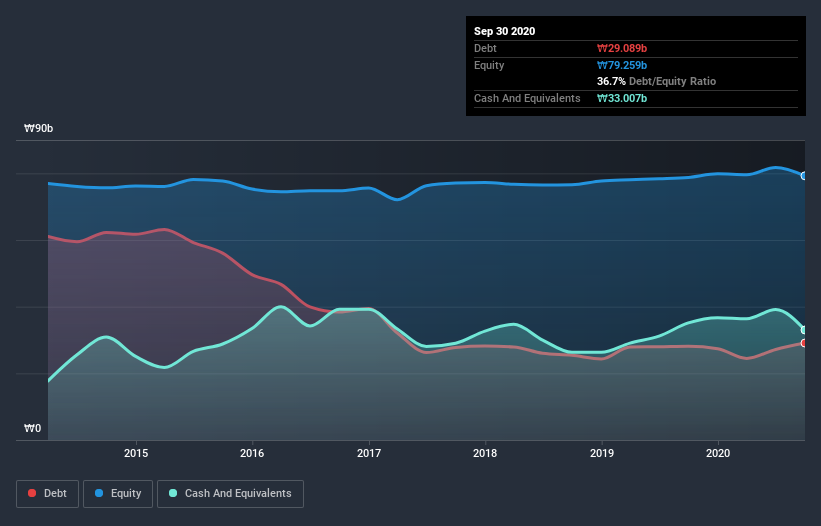The width and height of the screenshot is (821, 526).
Task: Click the Debt label in tooltip
Action: click(485, 48)
